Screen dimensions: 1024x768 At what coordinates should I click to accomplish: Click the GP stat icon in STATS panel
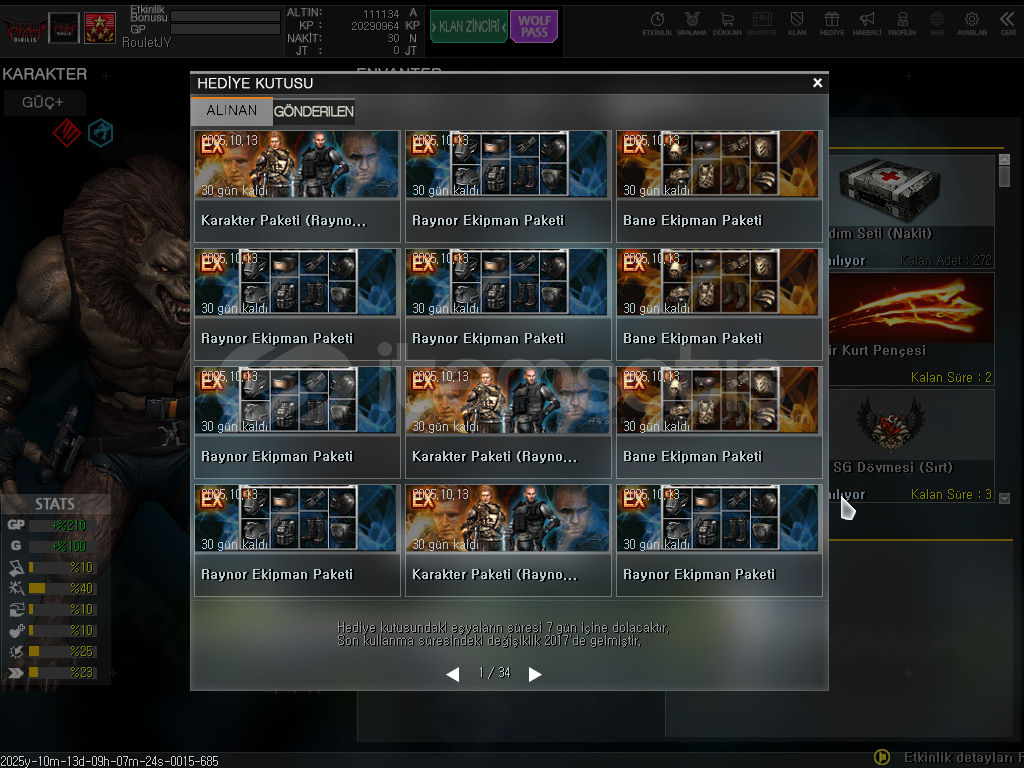(x=16, y=524)
